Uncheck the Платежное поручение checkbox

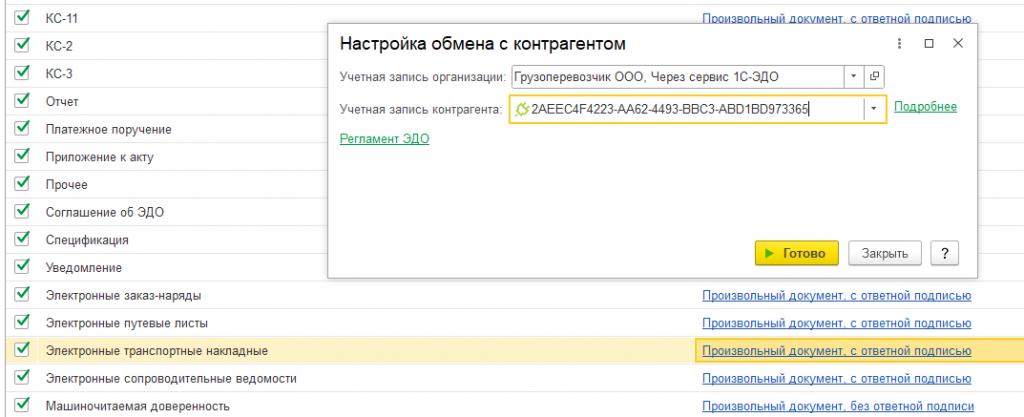coord(22,129)
